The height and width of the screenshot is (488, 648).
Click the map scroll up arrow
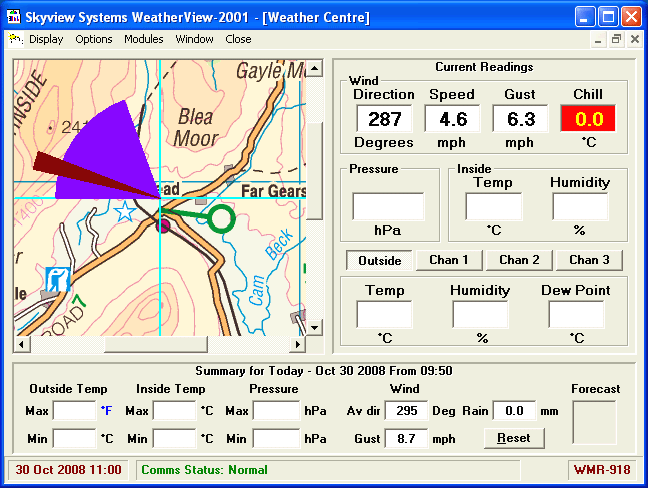314,68
